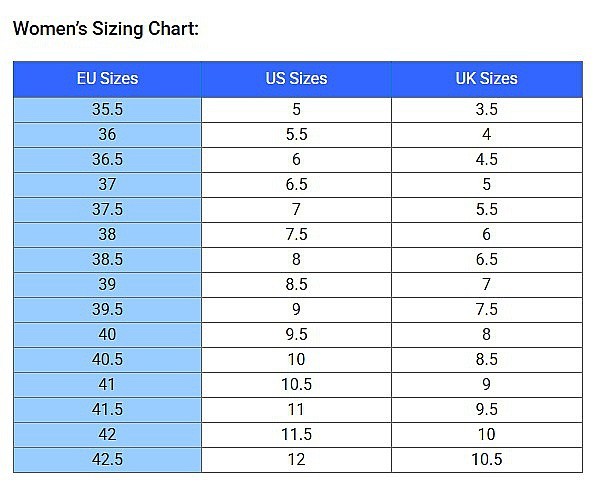Click US size 10.5 cell
599x487 pixels.
tap(296, 385)
